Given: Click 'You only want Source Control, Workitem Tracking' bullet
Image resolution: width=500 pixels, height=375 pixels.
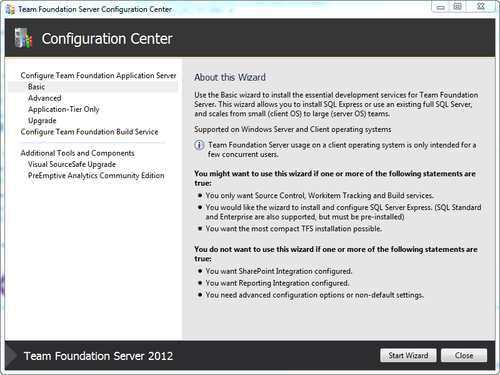Looking at the screenshot, I should click(x=319, y=196).
